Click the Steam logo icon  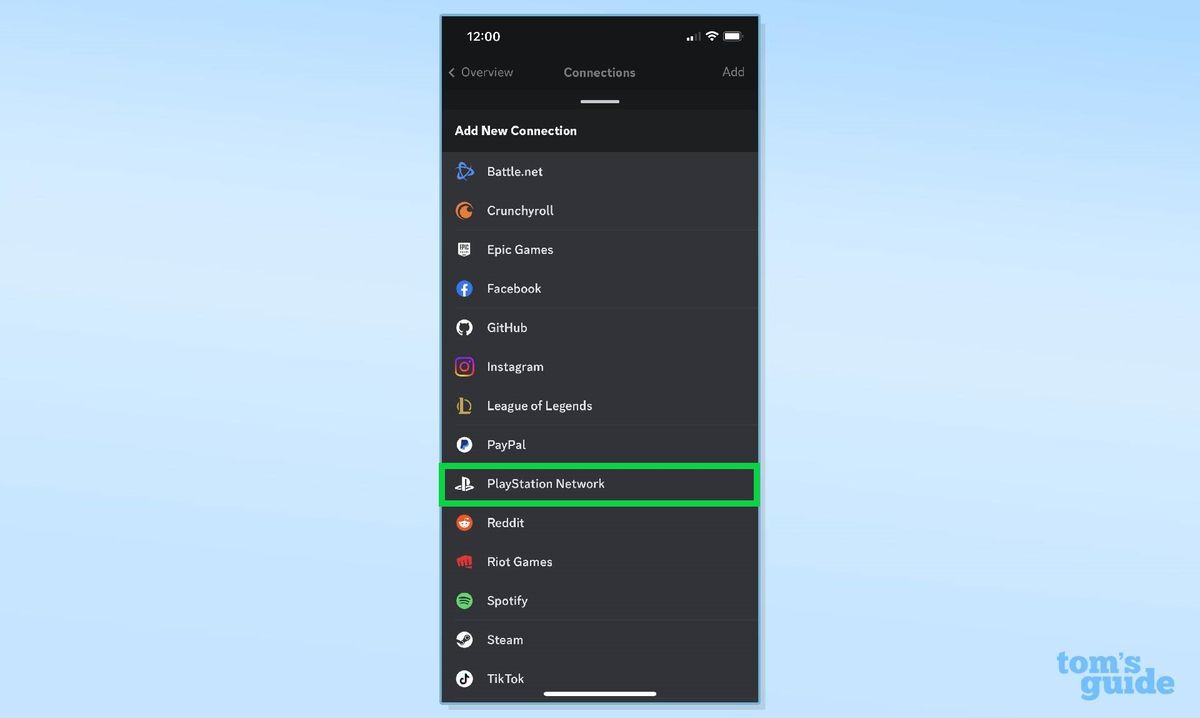click(464, 639)
